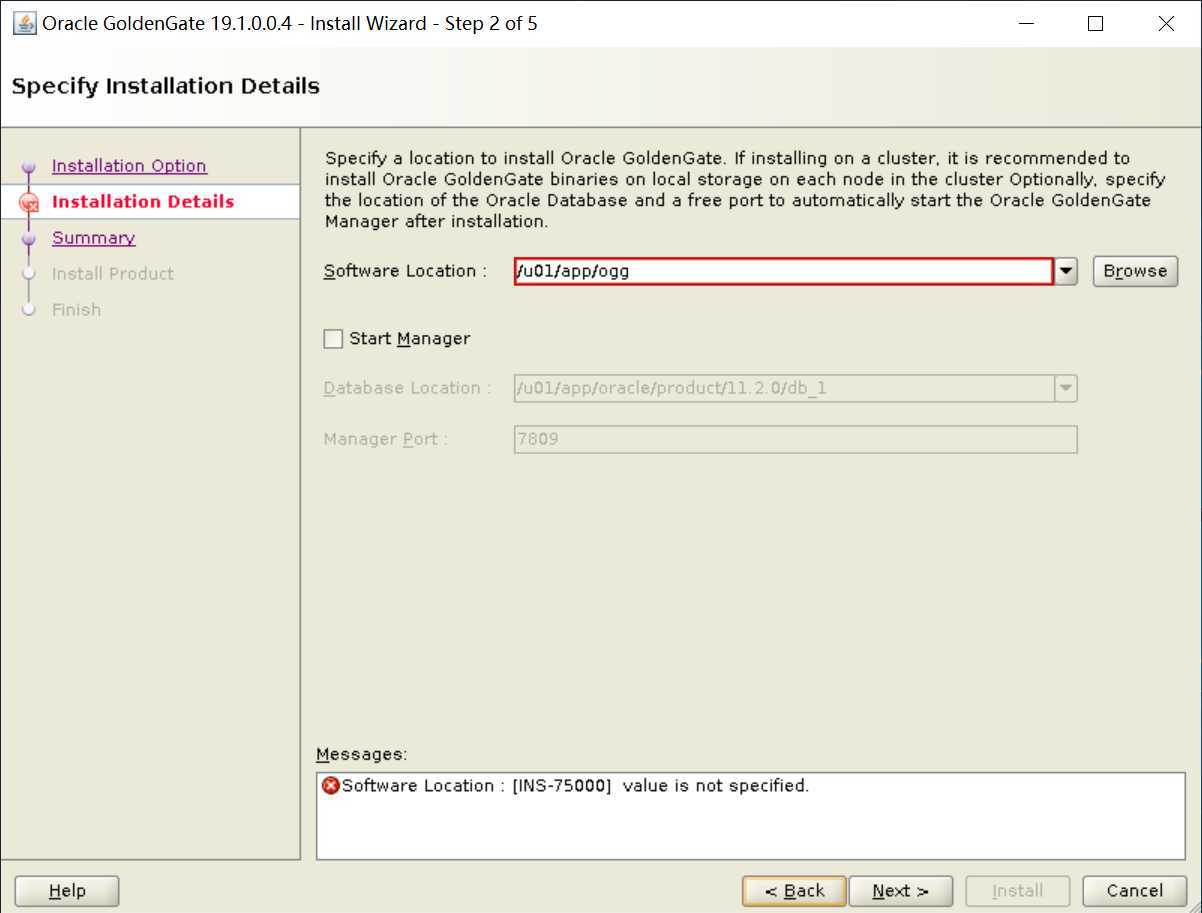This screenshot has height=913, width=1202.
Task: Focus the Software Location text field
Action: (x=784, y=271)
